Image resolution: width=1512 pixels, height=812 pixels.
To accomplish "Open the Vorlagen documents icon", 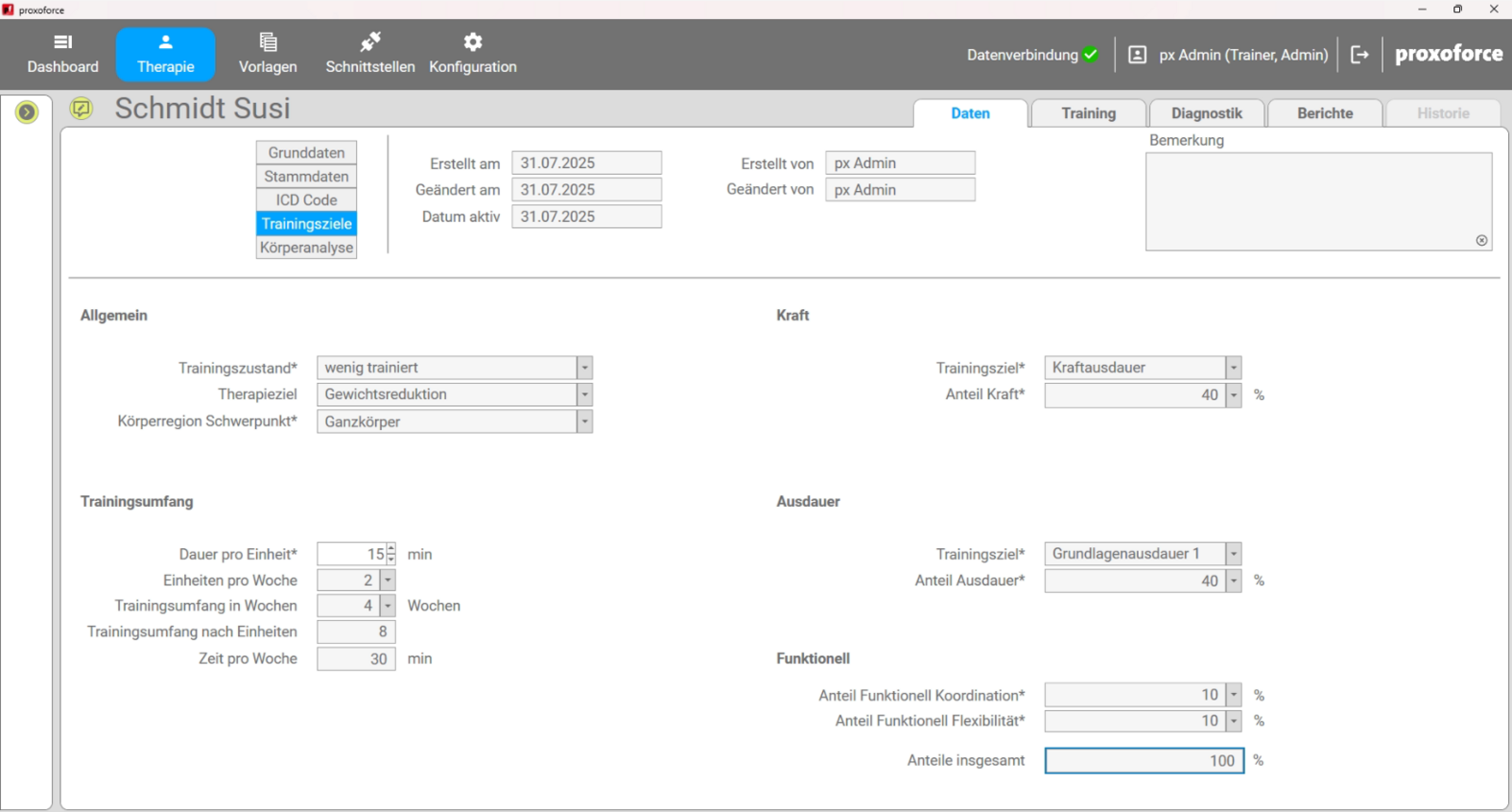I will coord(267,43).
